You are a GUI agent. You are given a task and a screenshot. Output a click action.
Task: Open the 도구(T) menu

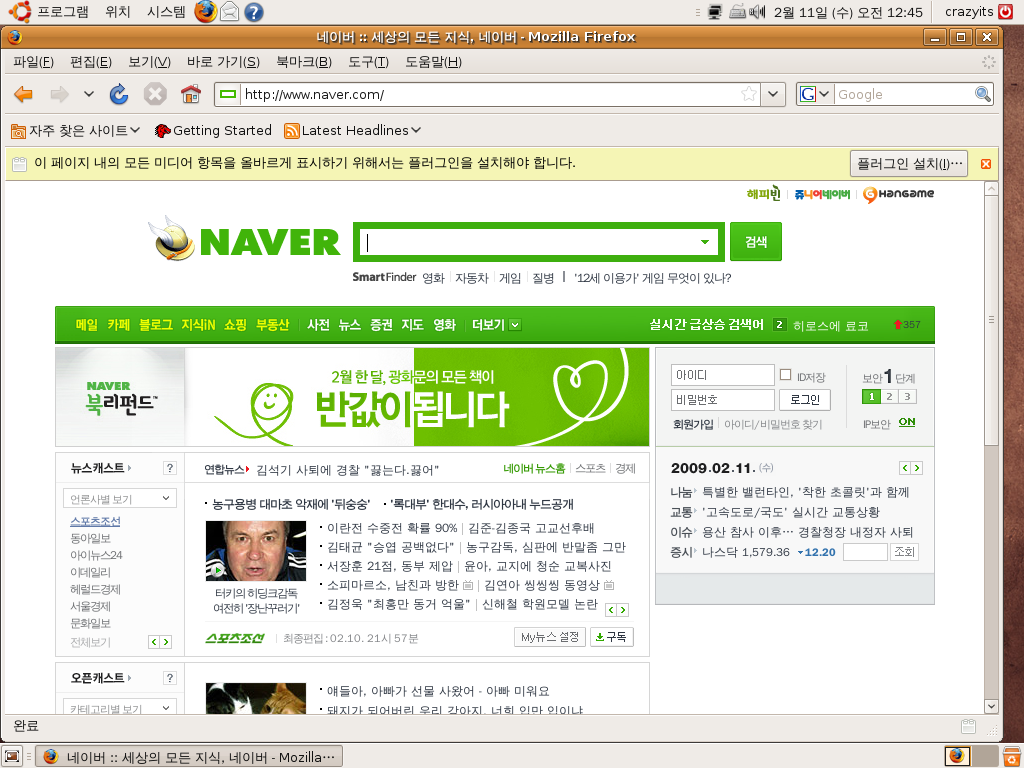pos(368,62)
